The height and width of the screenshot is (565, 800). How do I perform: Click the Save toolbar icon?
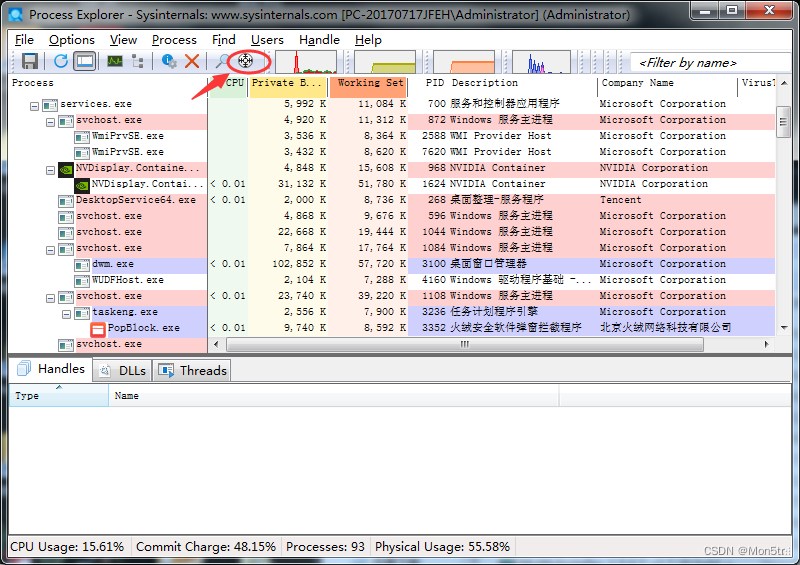pos(30,61)
